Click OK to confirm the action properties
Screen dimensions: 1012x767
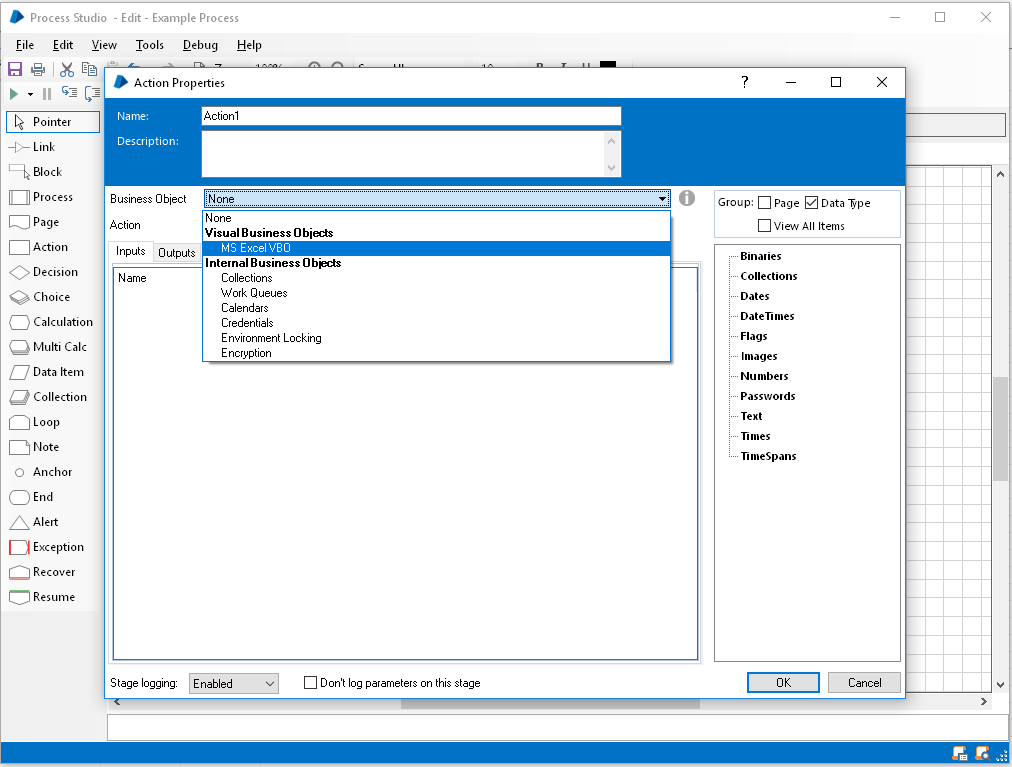coord(782,682)
